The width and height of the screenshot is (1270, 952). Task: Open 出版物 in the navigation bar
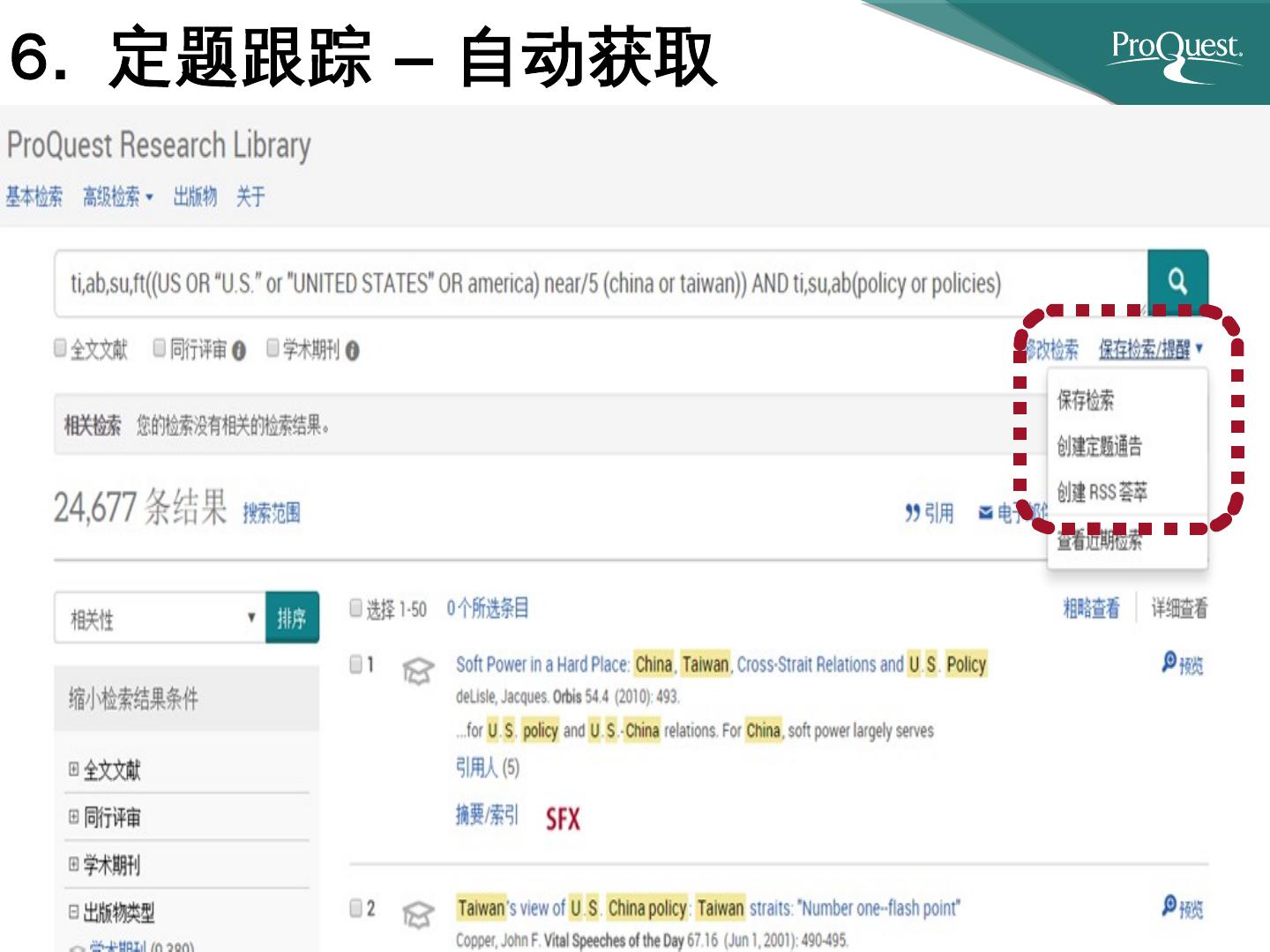(195, 197)
